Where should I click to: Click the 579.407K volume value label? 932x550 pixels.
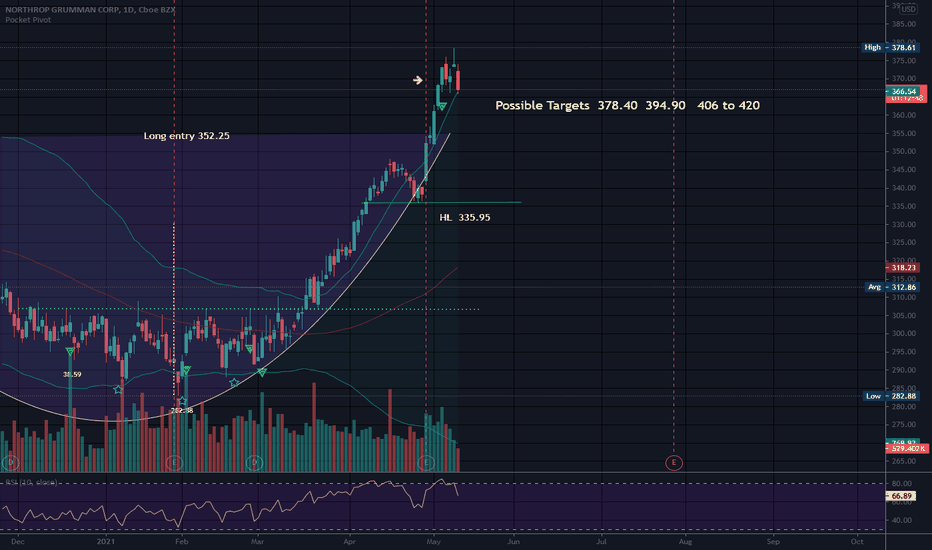point(906,448)
